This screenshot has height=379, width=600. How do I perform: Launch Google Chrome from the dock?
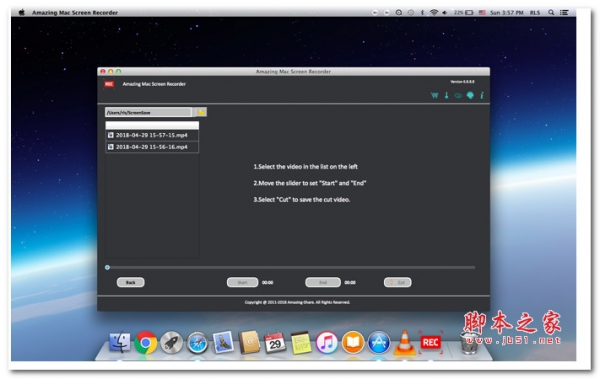coord(145,342)
